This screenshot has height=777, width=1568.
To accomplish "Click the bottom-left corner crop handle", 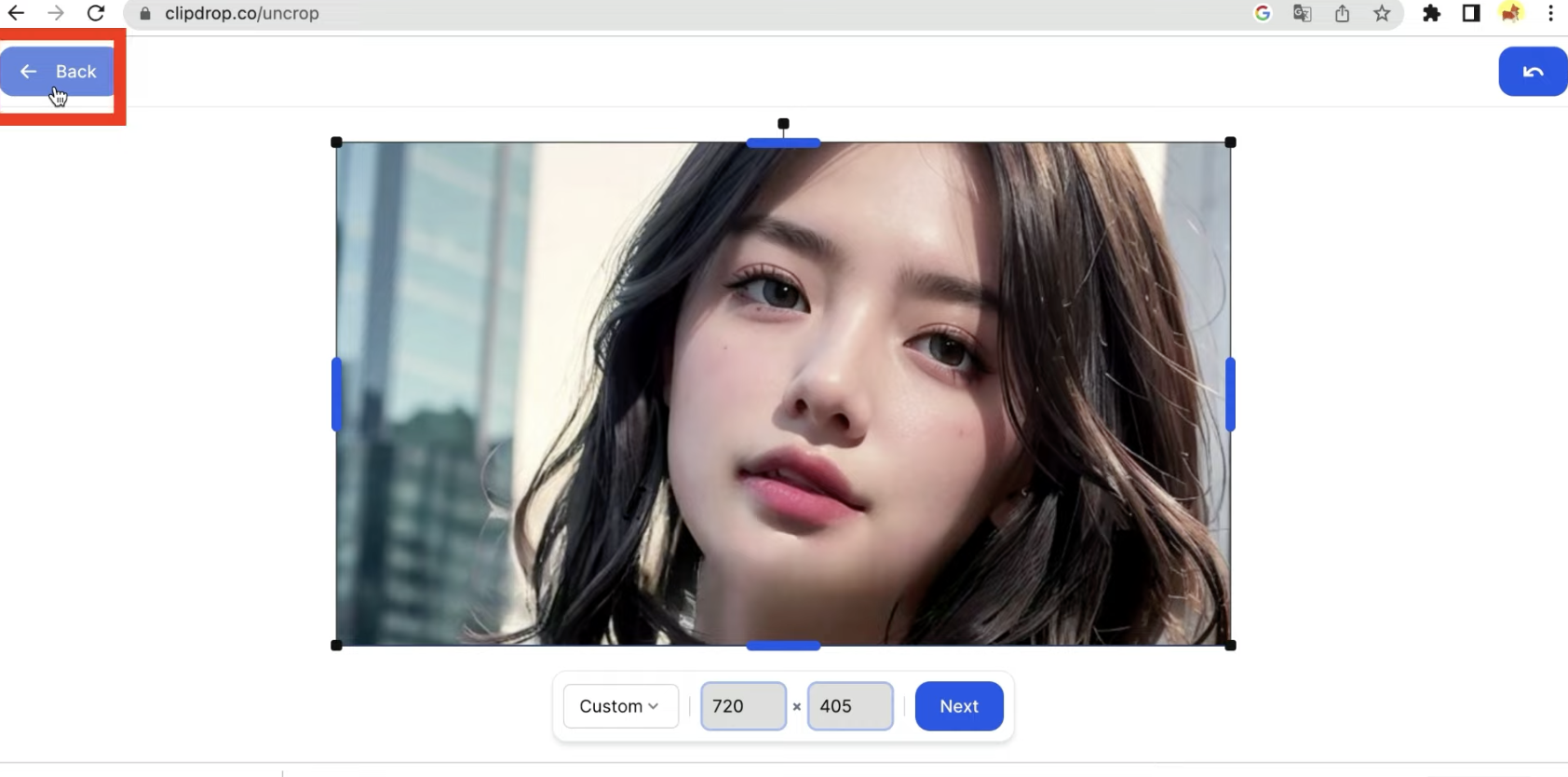I will (x=336, y=646).
